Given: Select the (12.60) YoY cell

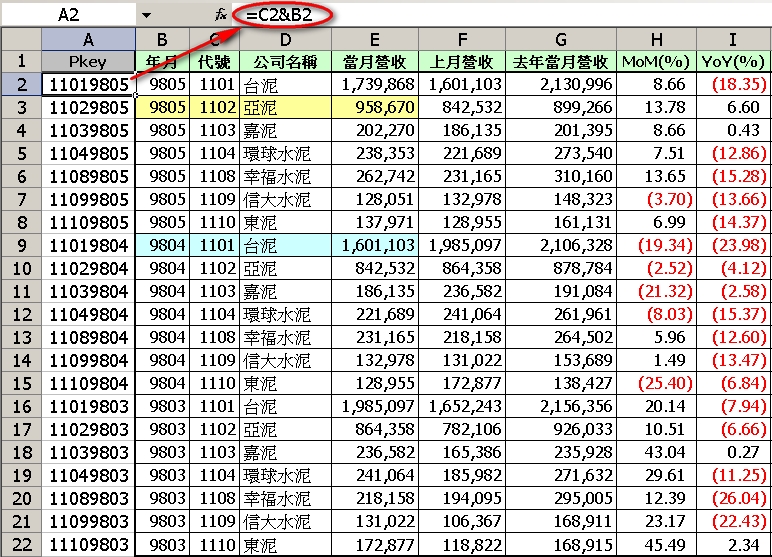Looking at the screenshot, I should pos(733,337).
